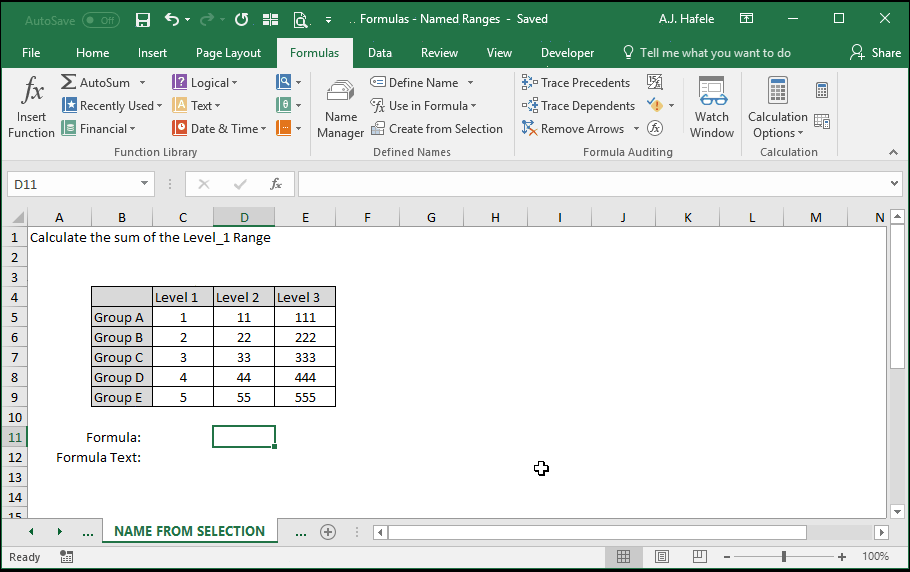Screen dimensions: 910x572
Task: Select the NAME FROM SELECTION sheet tab
Action: (x=189, y=531)
